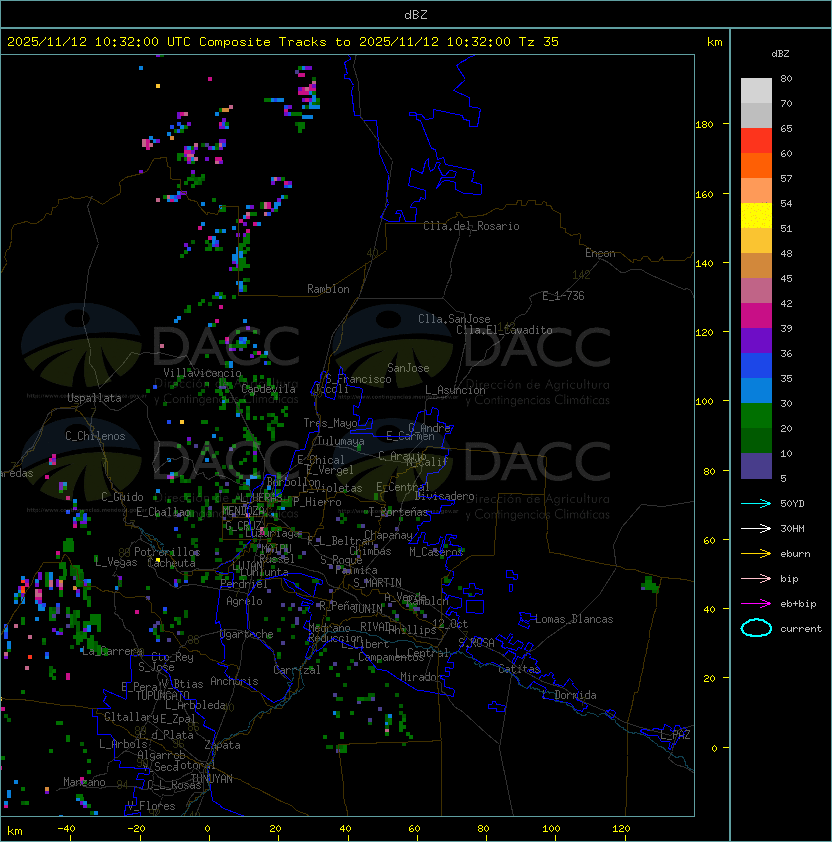832x842 pixels.
Task: Click the cyan 50YD track arrow in legend
Action: point(756,504)
